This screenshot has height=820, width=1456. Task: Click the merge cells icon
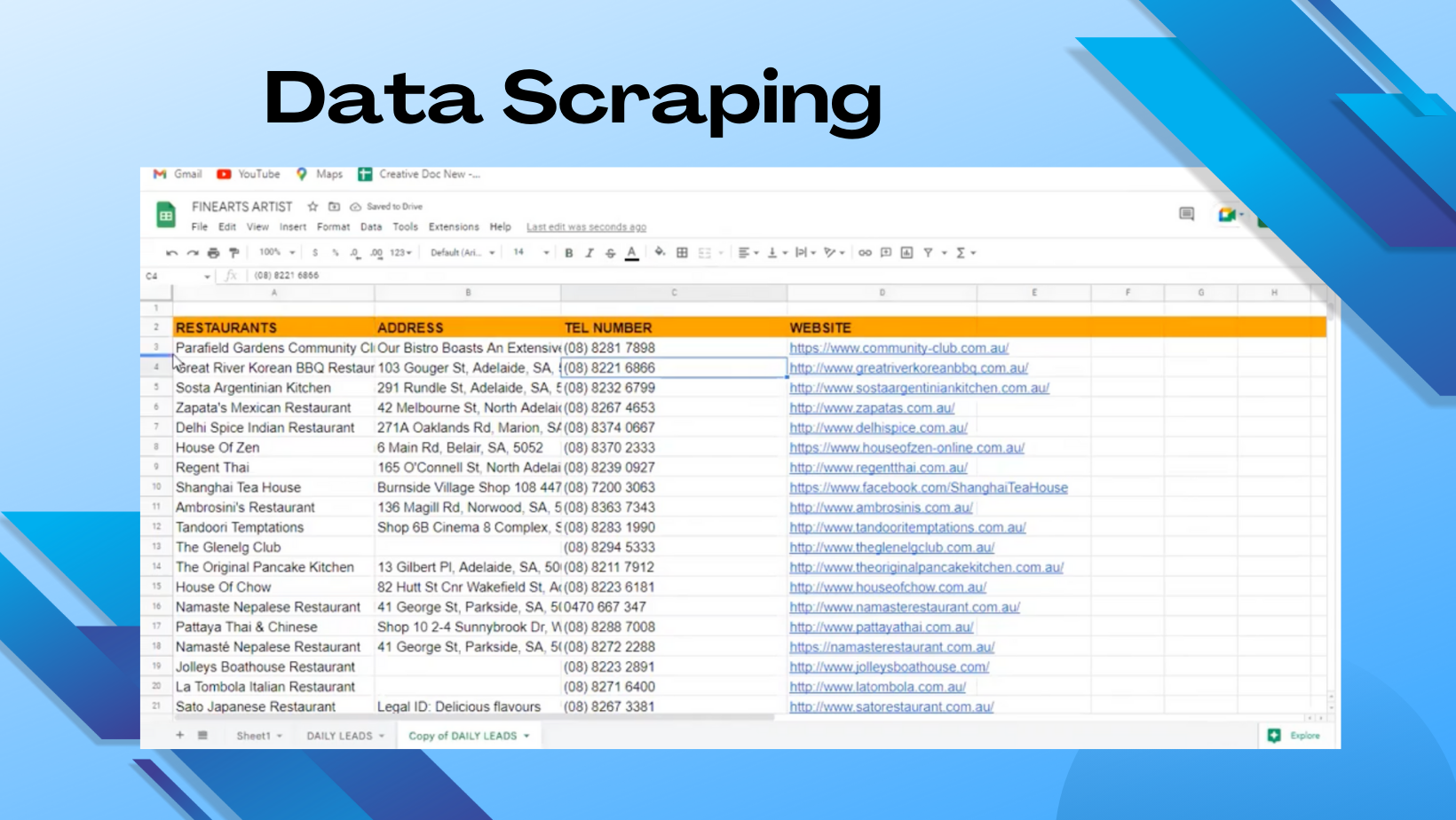pyautogui.click(x=705, y=253)
